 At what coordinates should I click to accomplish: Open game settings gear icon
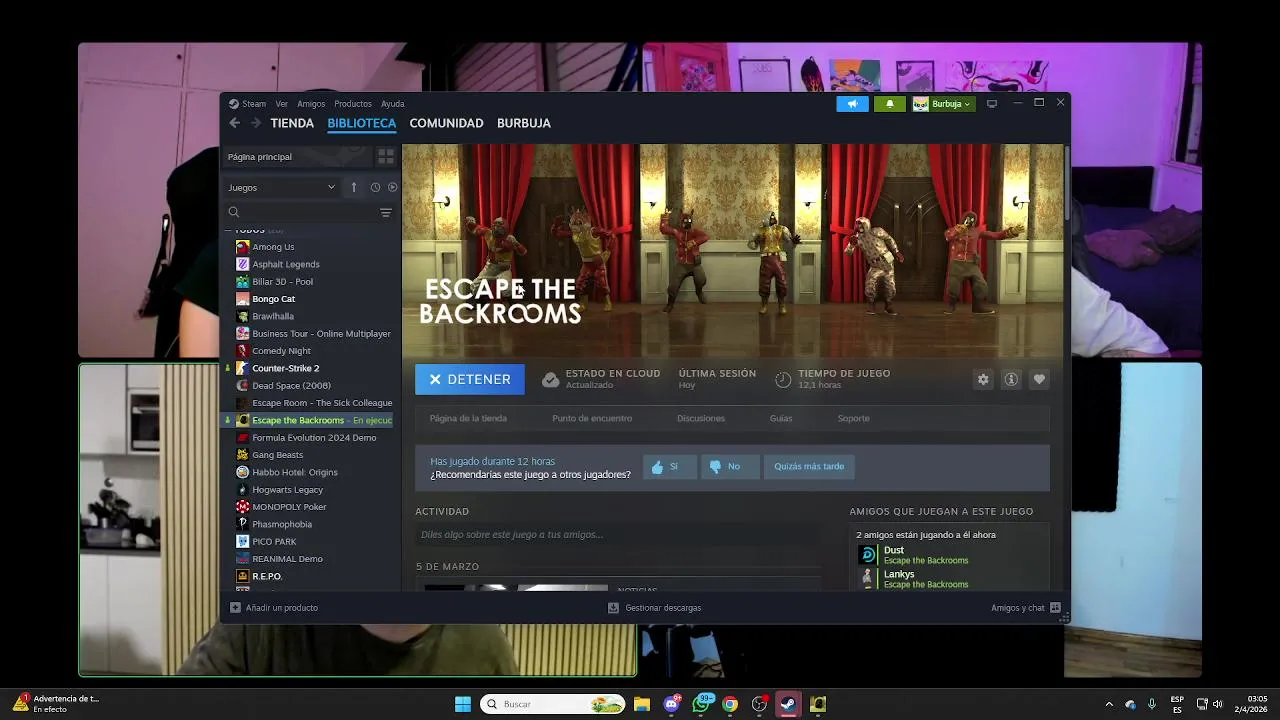[983, 379]
